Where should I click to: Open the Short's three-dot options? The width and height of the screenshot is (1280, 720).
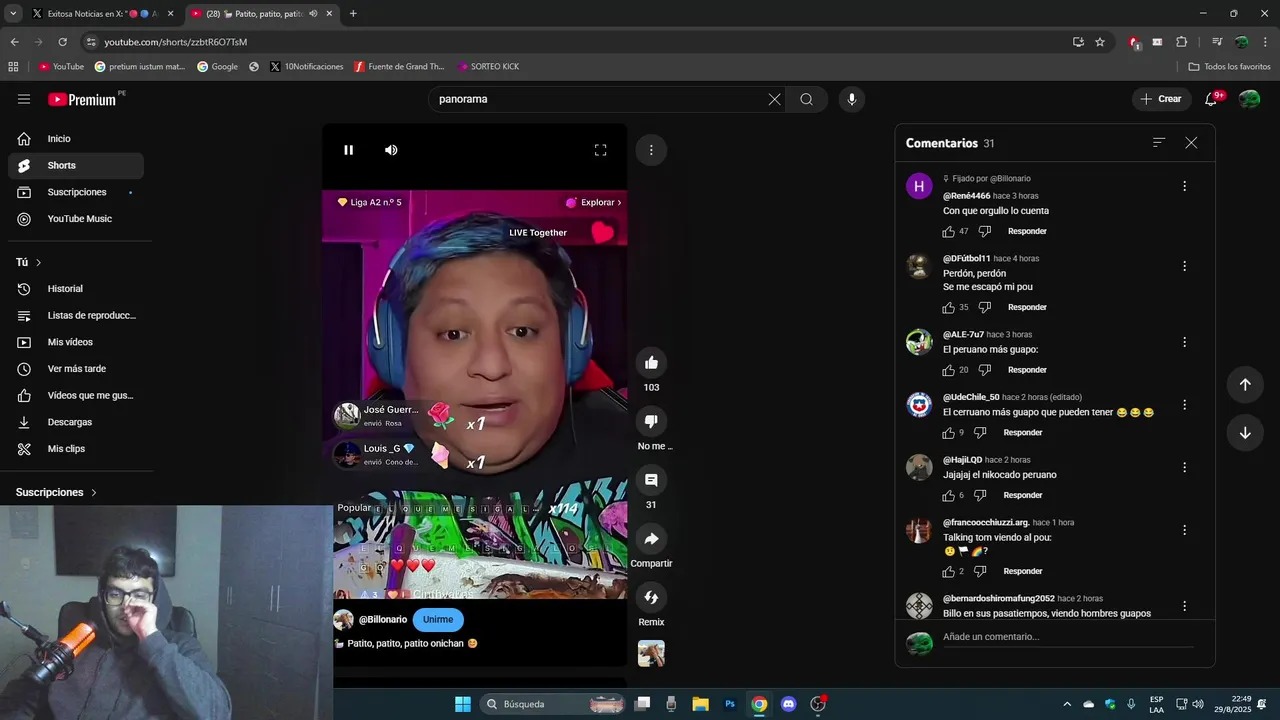coord(651,150)
